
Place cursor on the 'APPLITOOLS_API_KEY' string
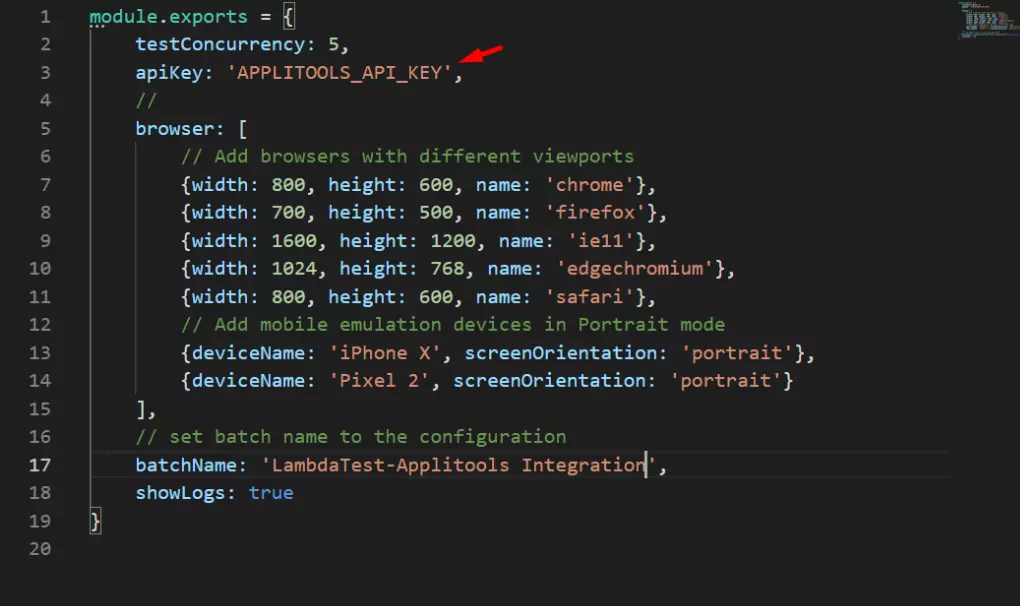click(339, 73)
